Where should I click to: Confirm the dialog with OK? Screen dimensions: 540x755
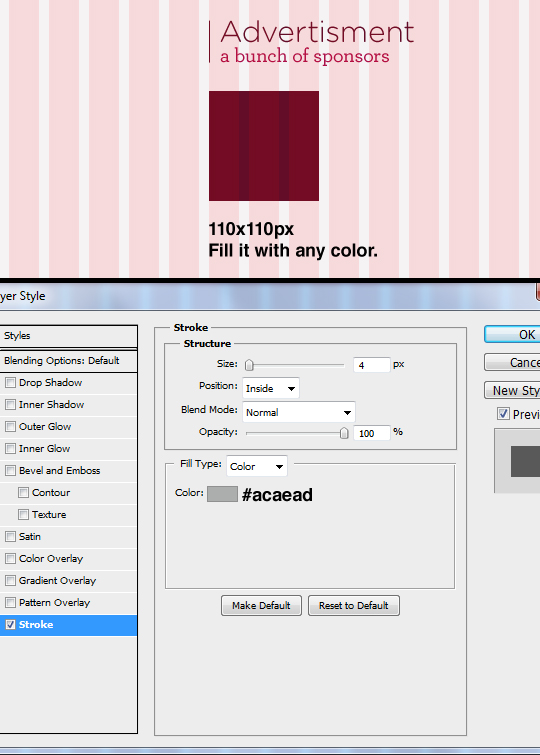click(512, 335)
